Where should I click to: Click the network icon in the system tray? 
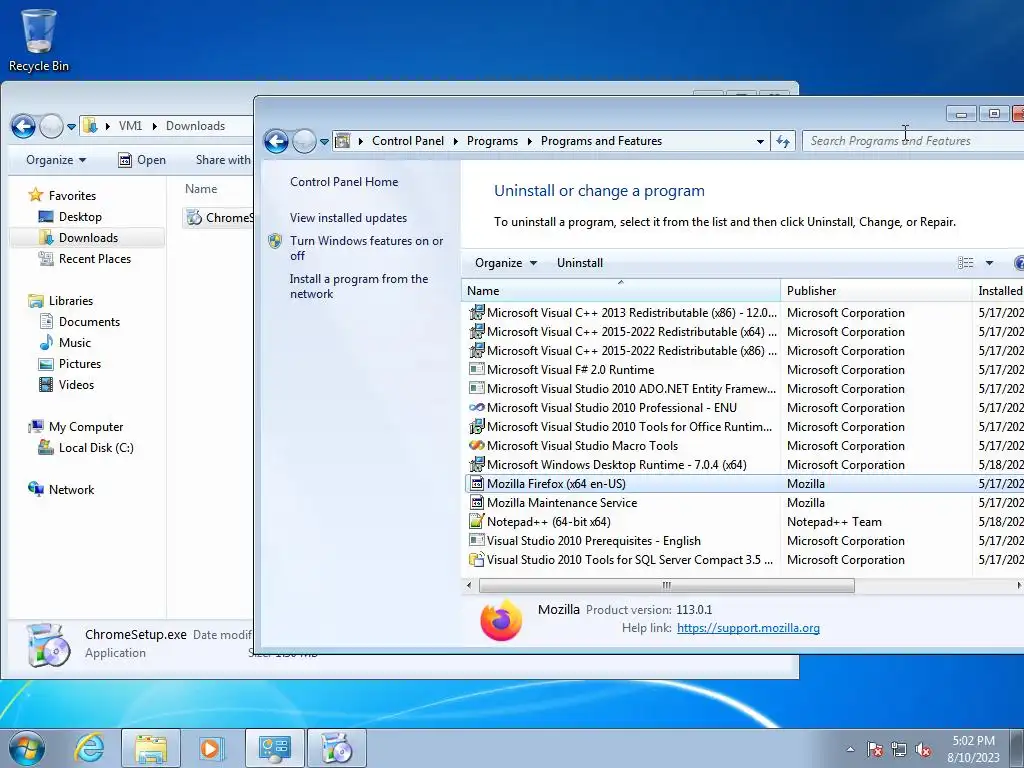[899, 750]
